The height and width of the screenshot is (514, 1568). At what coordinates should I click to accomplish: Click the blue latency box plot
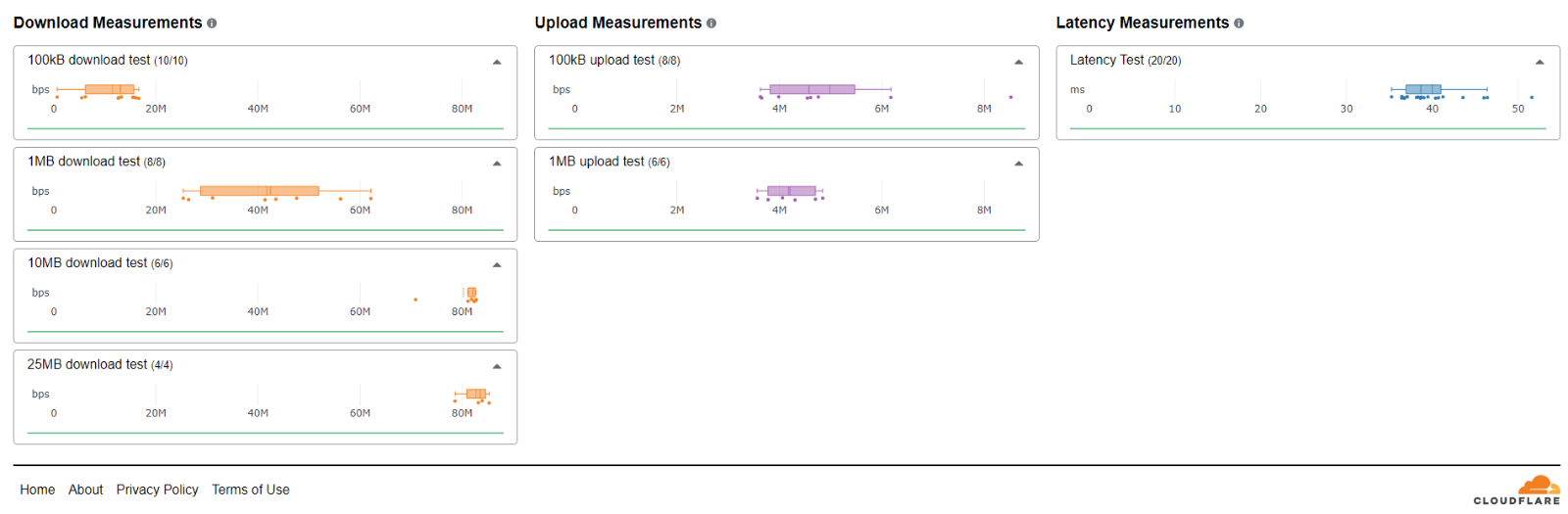point(1423,89)
